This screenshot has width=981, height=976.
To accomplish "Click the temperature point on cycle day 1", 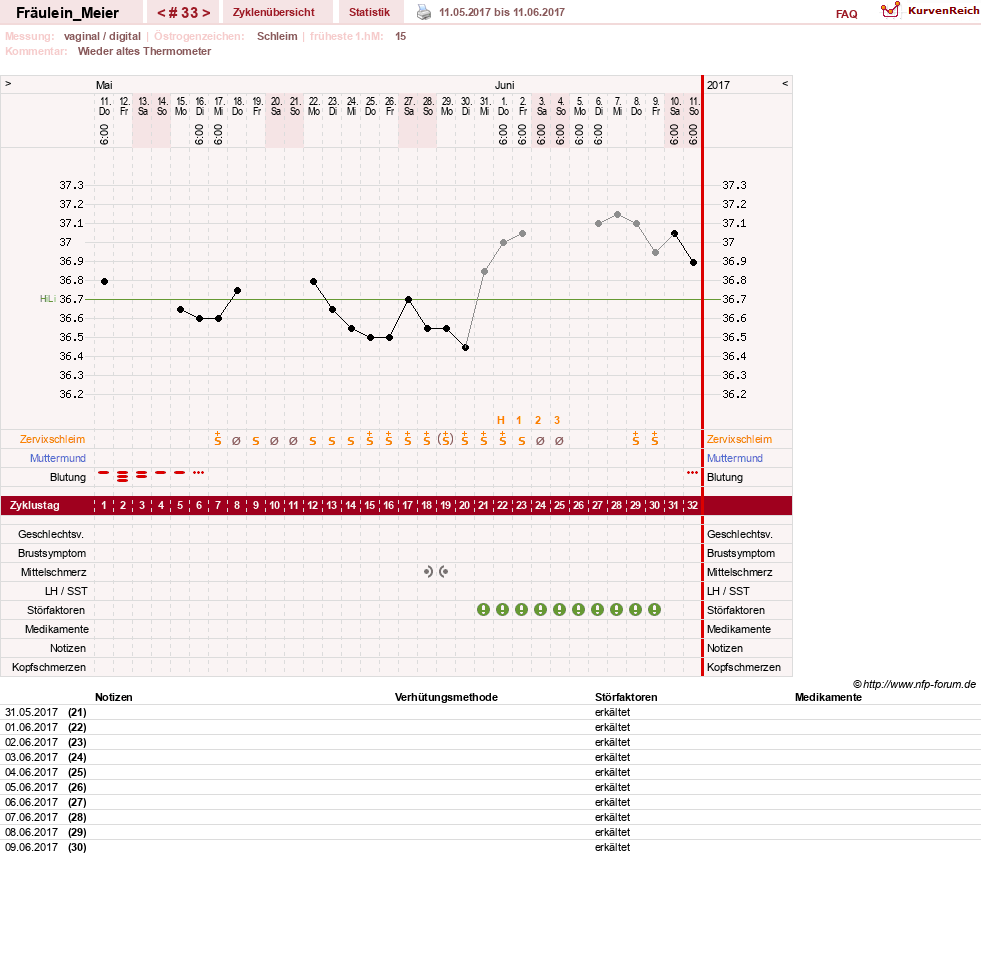I will [x=104, y=282].
